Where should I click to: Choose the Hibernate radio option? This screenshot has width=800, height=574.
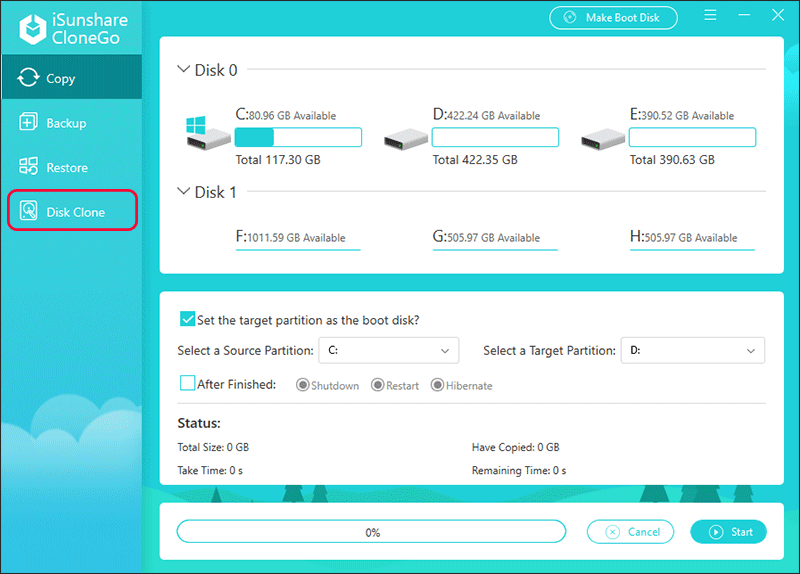(437, 385)
